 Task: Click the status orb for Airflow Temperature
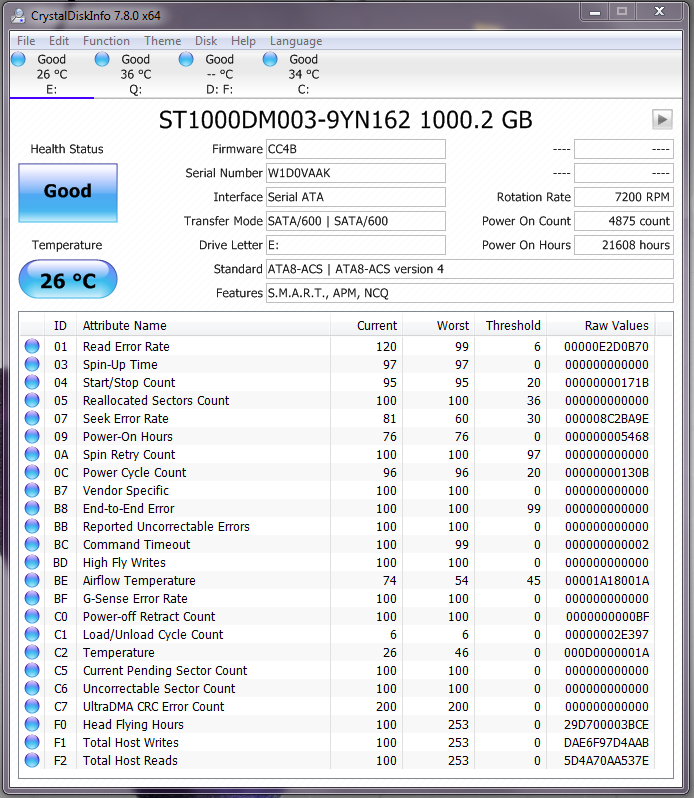coord(32,580)
